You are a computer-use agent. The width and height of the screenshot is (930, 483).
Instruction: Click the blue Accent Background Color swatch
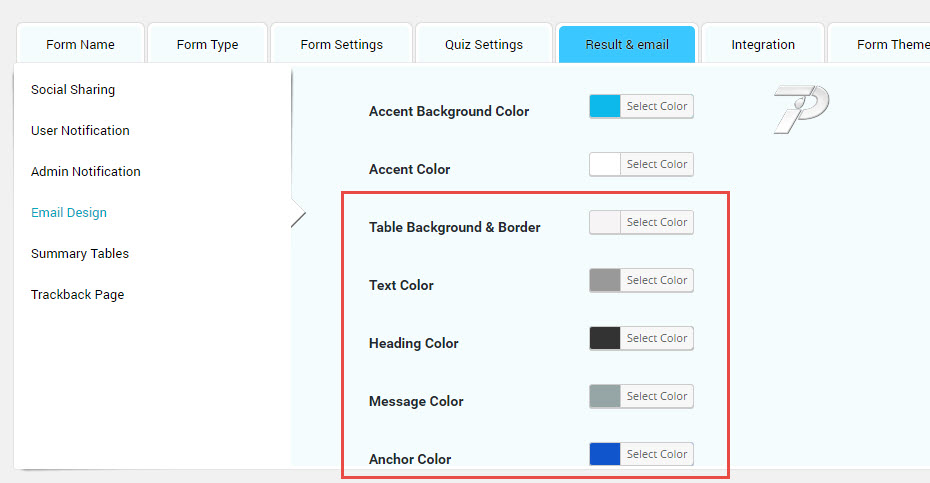click(605, 106)
